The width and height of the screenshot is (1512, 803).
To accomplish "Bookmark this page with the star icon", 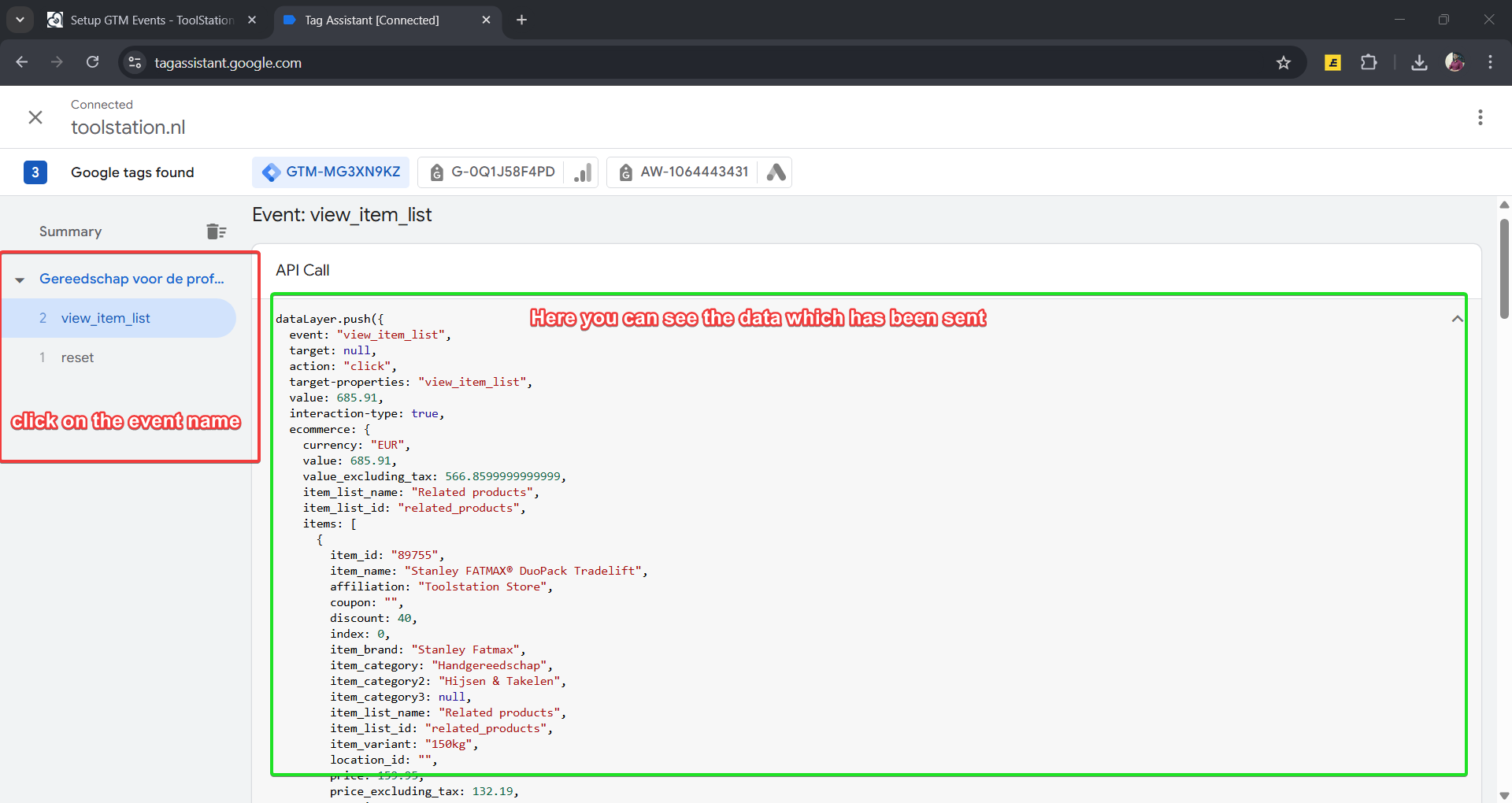I will pos(1284,63).
